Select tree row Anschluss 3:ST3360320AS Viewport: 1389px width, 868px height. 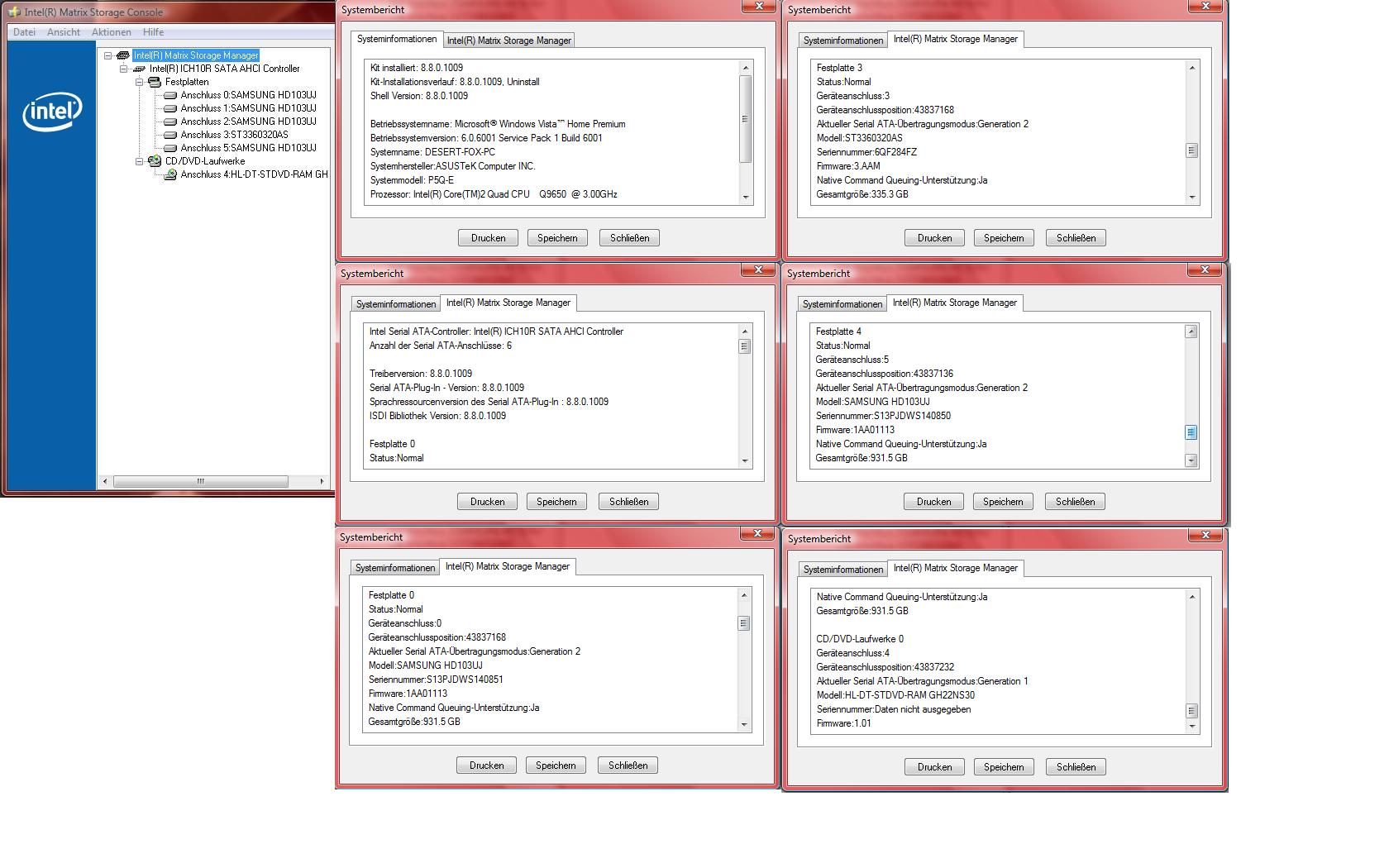click(235, 135)
